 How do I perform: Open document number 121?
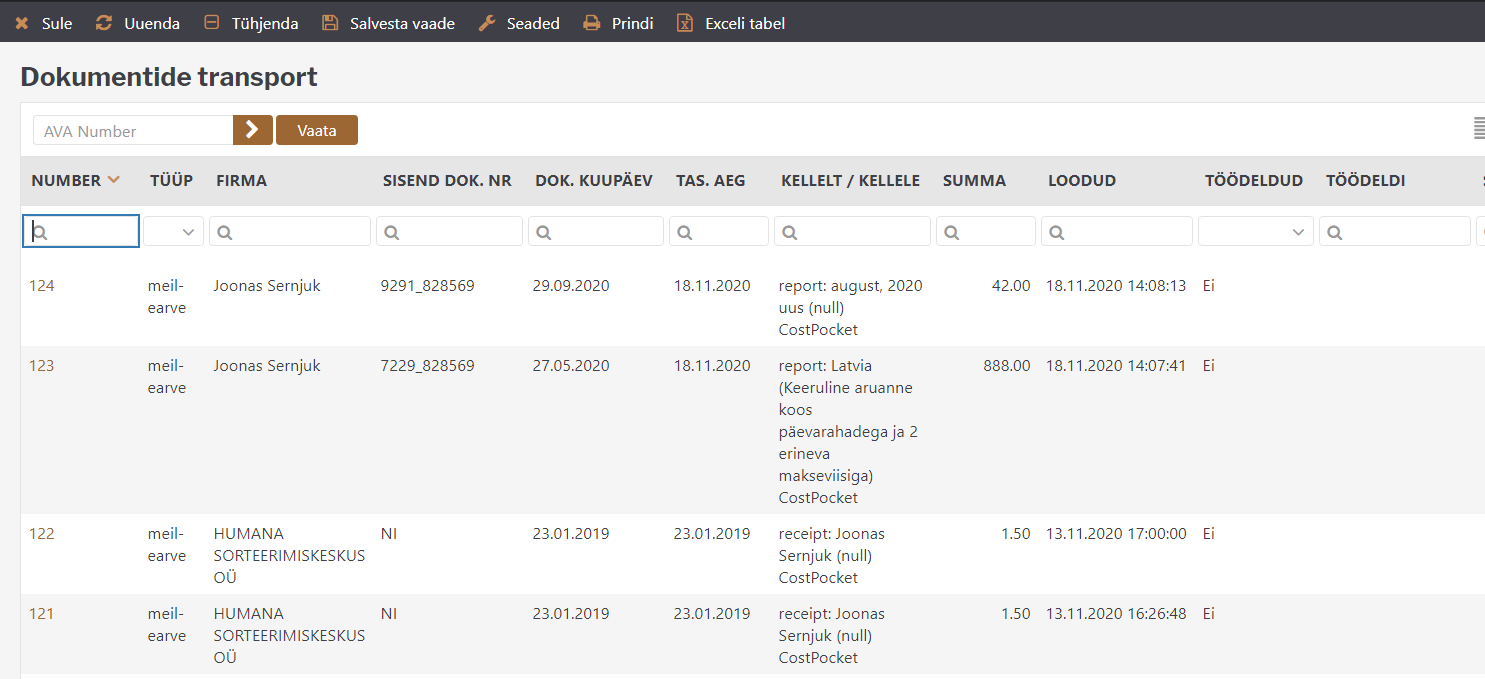(42, 614)
